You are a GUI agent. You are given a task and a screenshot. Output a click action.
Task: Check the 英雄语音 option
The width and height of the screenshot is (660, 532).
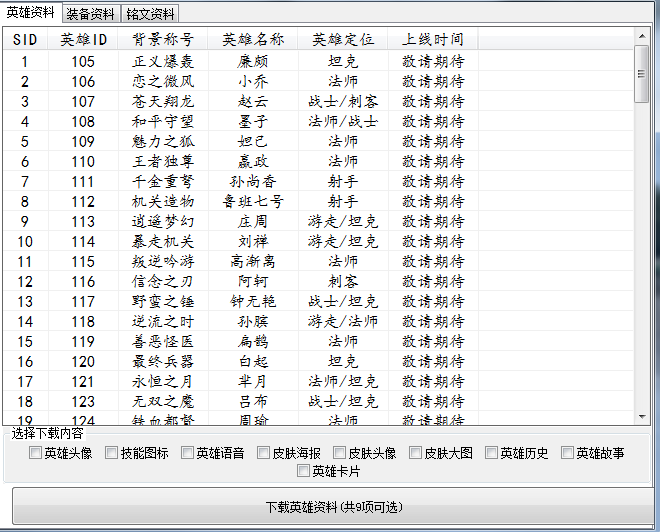pos(188,453)
